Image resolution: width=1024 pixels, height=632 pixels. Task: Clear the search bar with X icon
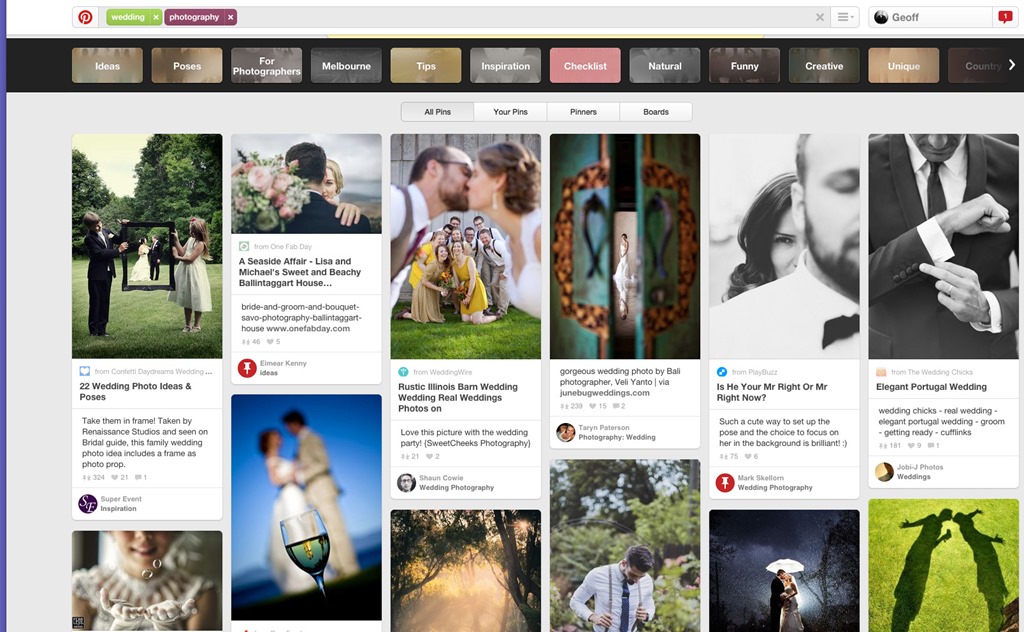[820, 17]
